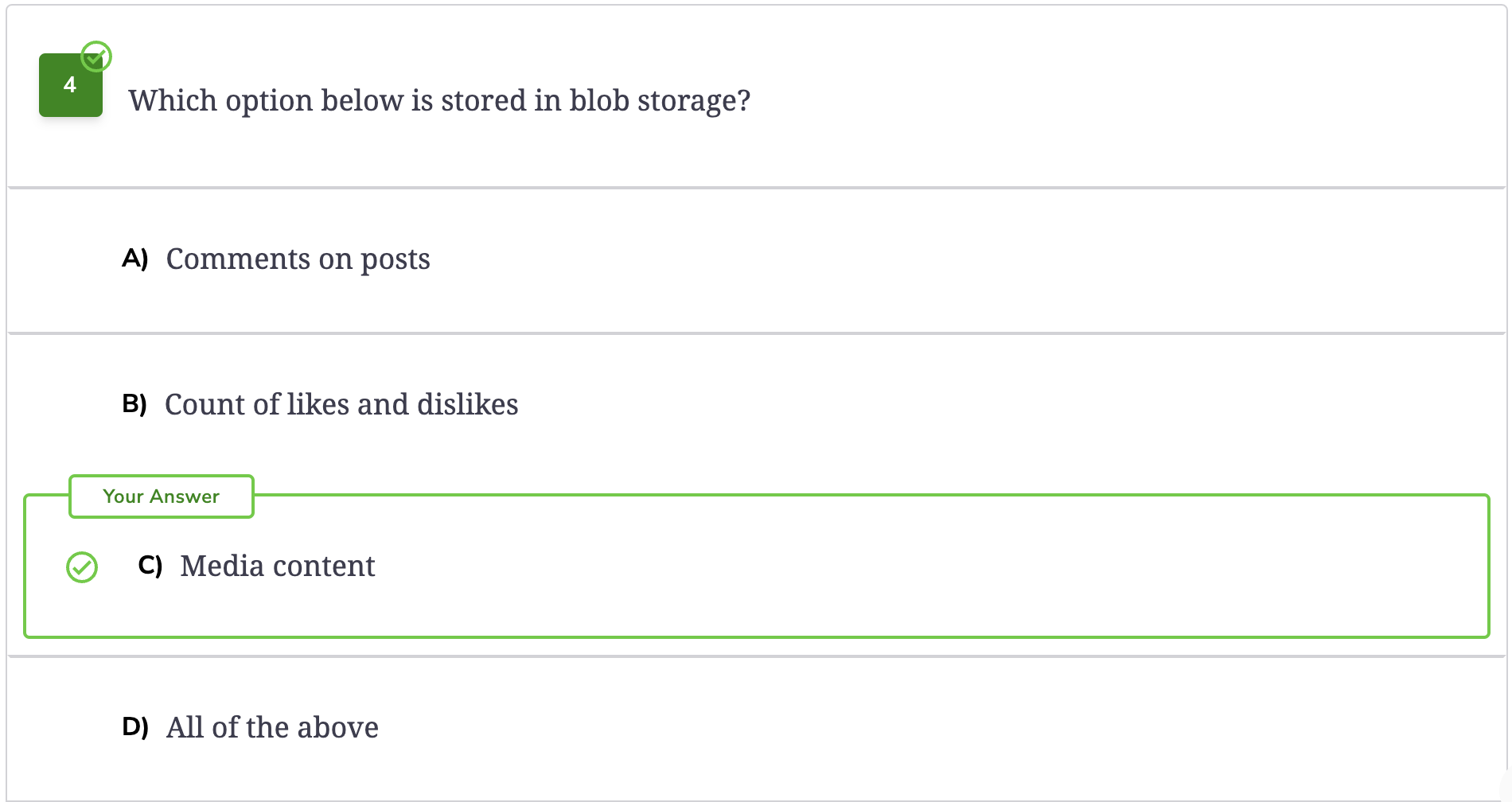Click the A) letter marker
Viewport: 1512px width, 802px height.
click(x=135, y=259)
